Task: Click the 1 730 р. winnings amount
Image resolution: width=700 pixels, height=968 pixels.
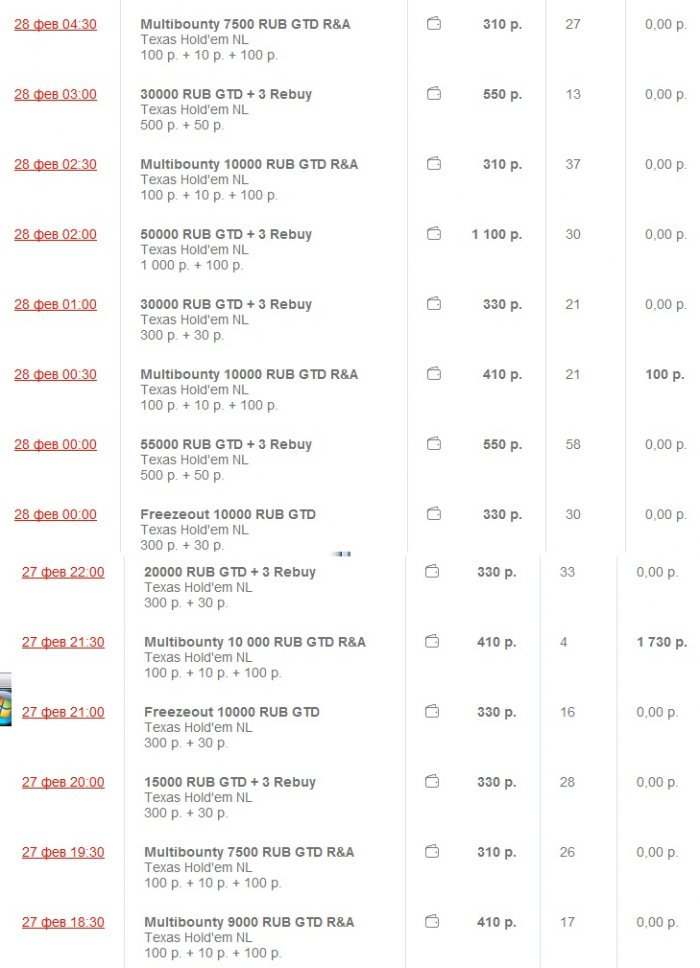Action: click(661, 642)
